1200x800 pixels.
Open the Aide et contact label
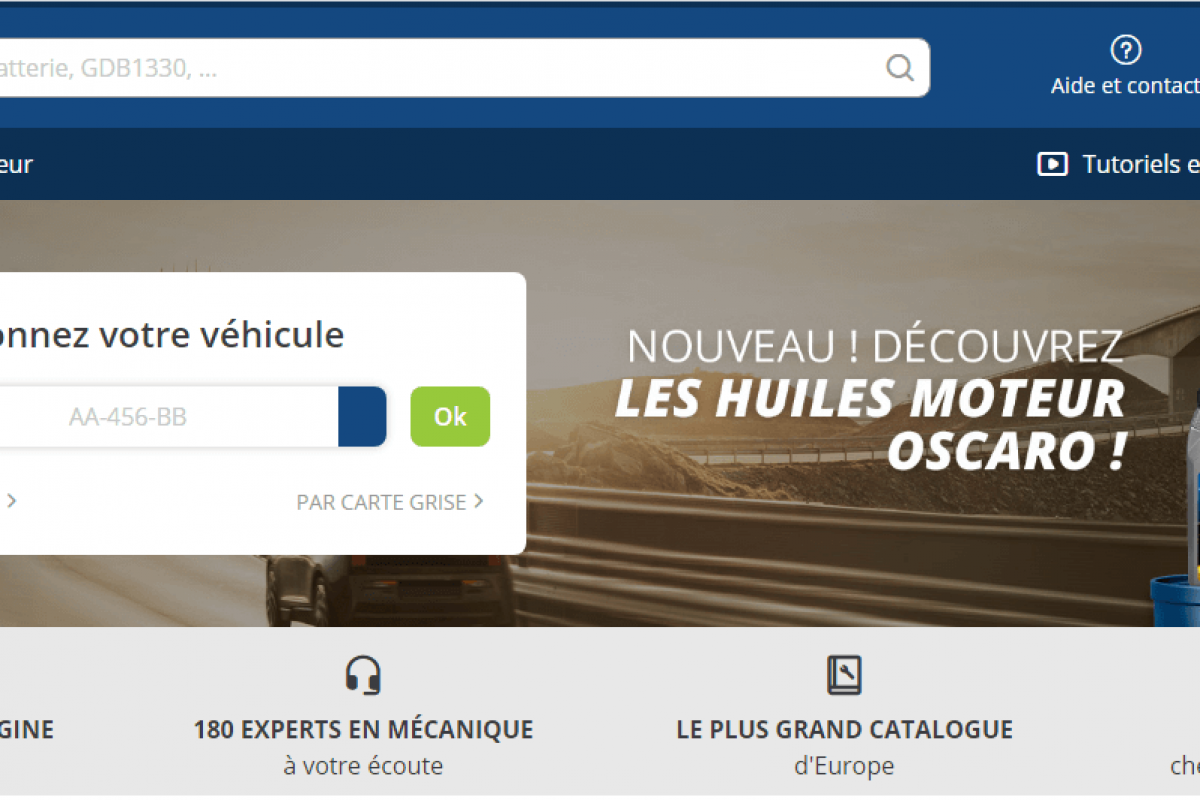click(1125, 86)
